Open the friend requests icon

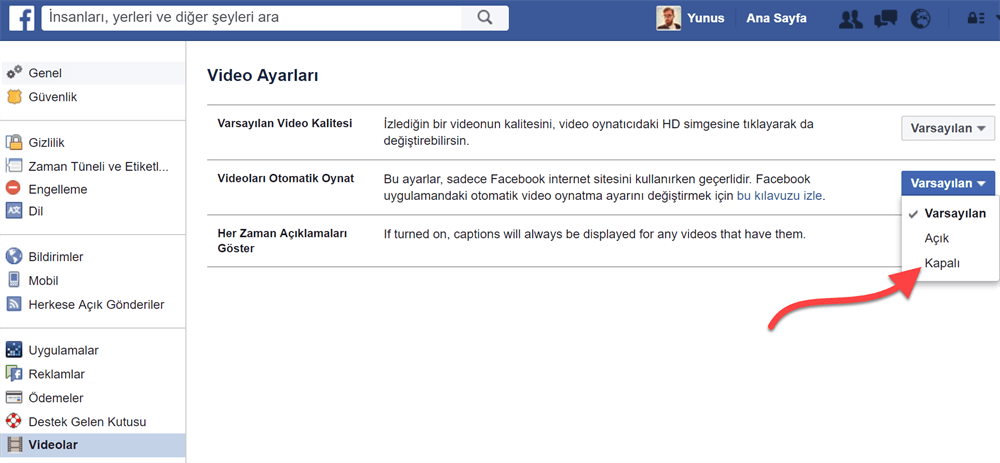click(x=851, y=19)
